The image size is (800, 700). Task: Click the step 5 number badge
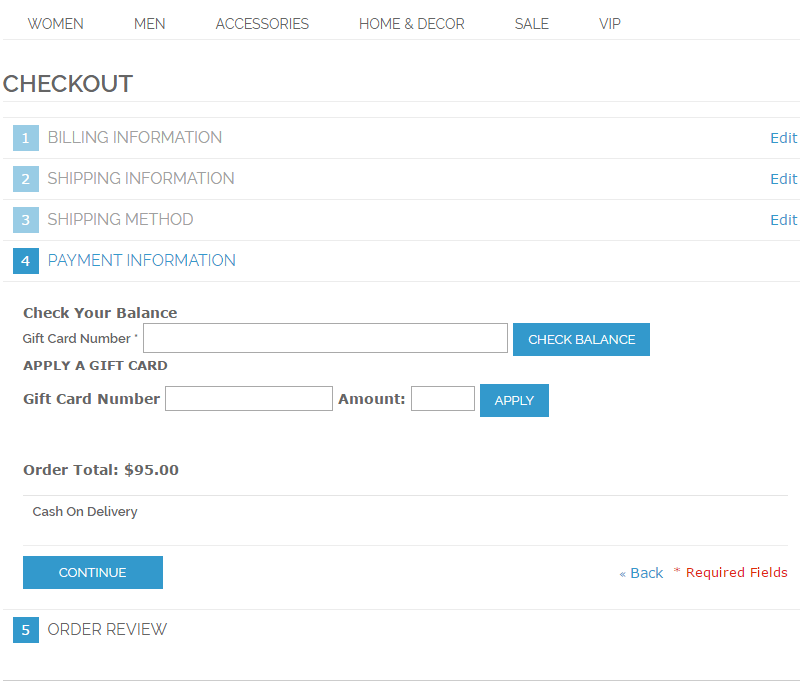(x=26, y=630)
